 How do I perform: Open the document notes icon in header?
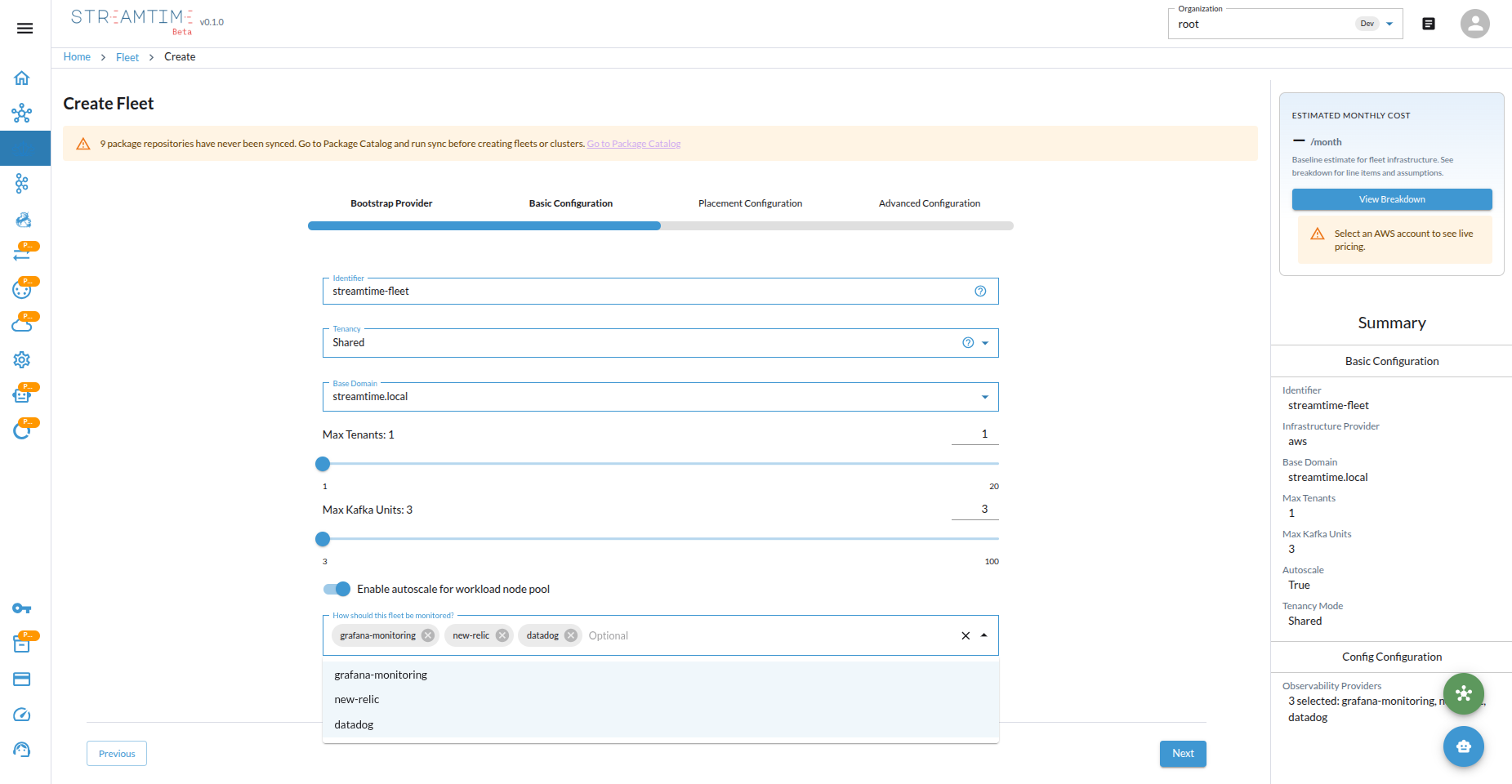point(1429,24)
